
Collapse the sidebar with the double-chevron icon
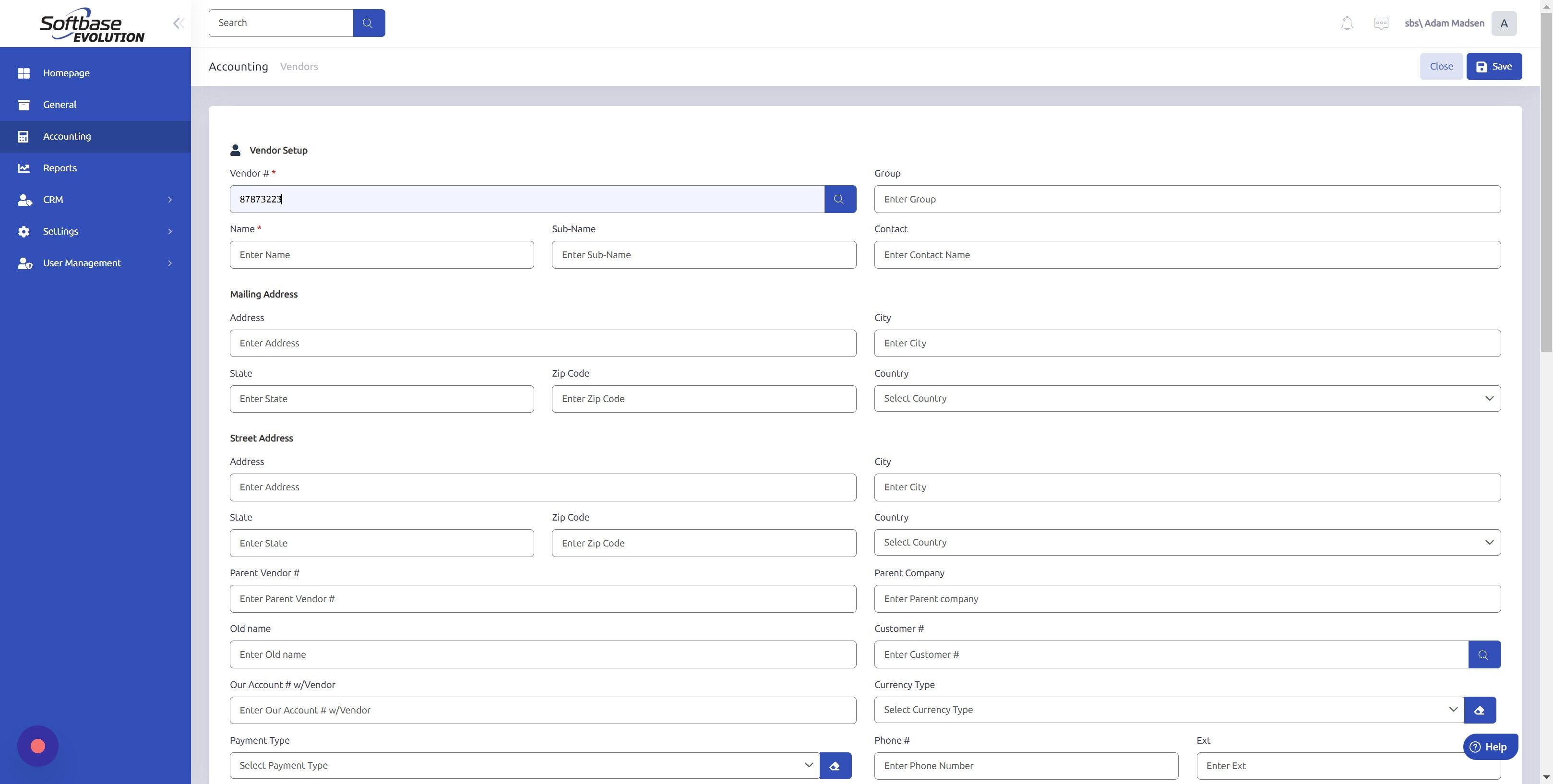179,23
